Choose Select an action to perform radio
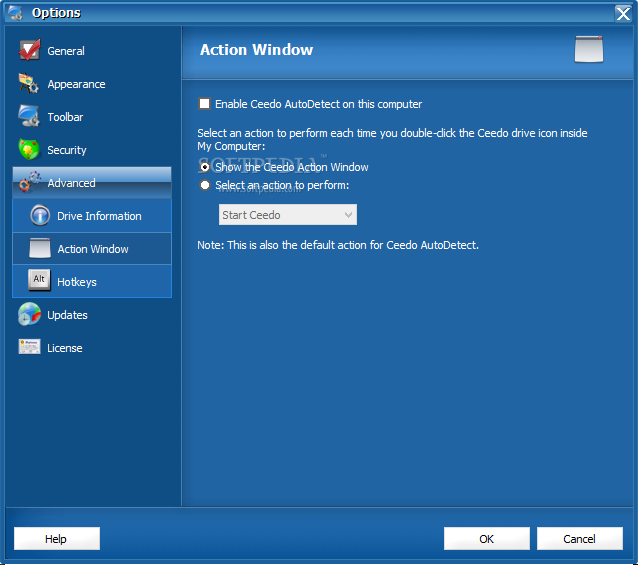The height and width of the screenshot is (565, 638). 205,185
